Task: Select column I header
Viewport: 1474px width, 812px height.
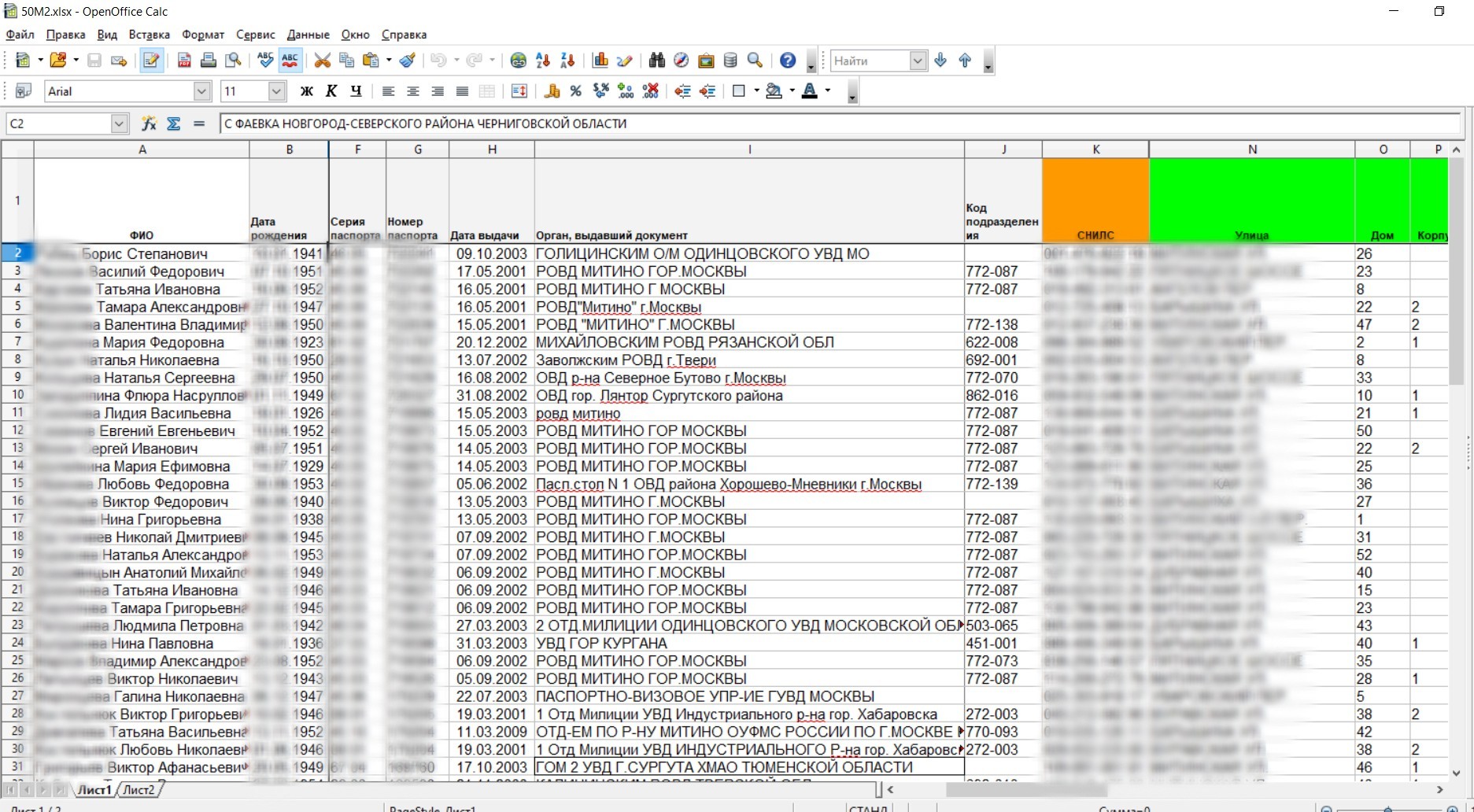Action: 749,149
